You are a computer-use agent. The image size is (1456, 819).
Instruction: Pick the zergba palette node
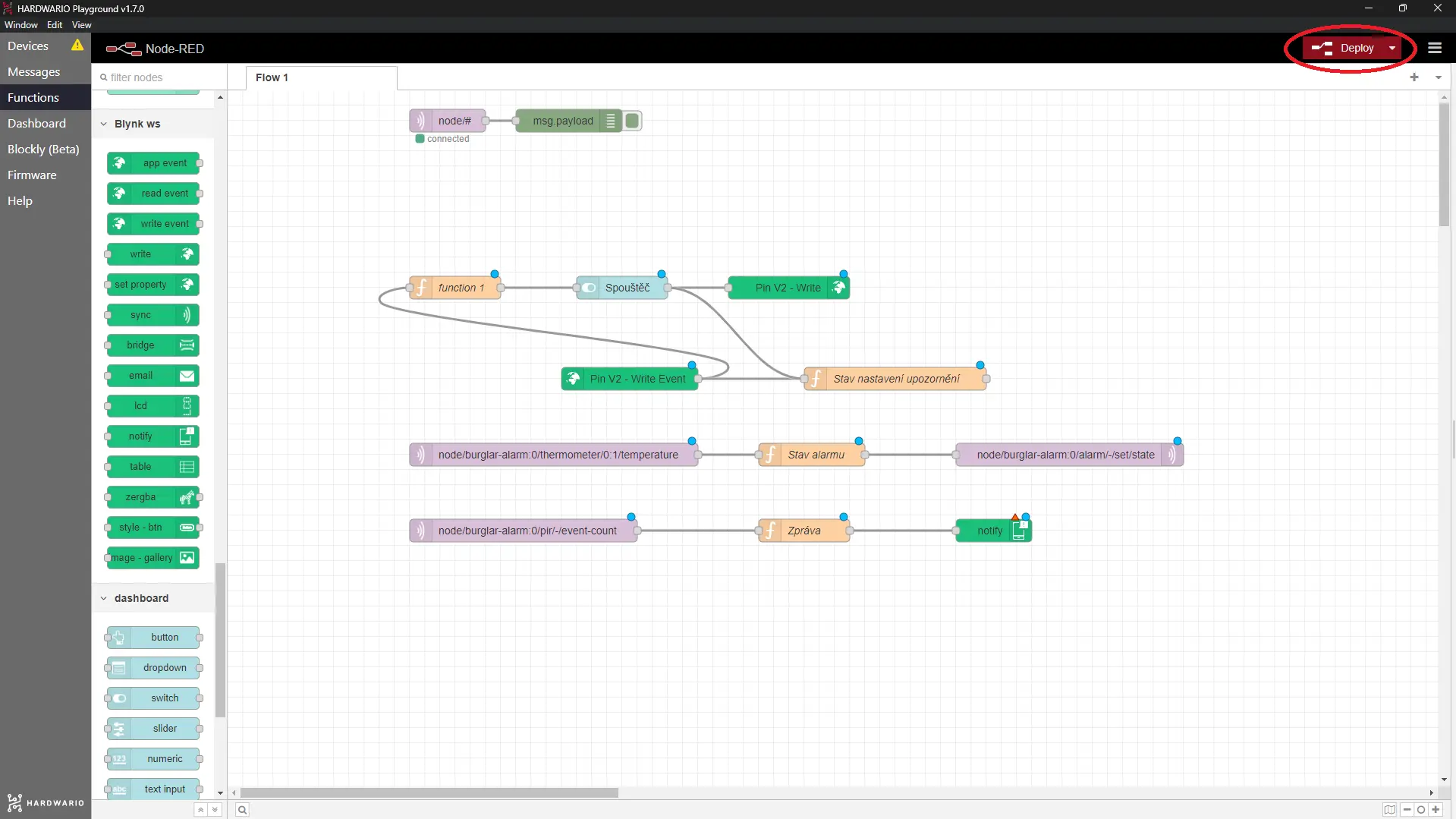coord(153,497)
